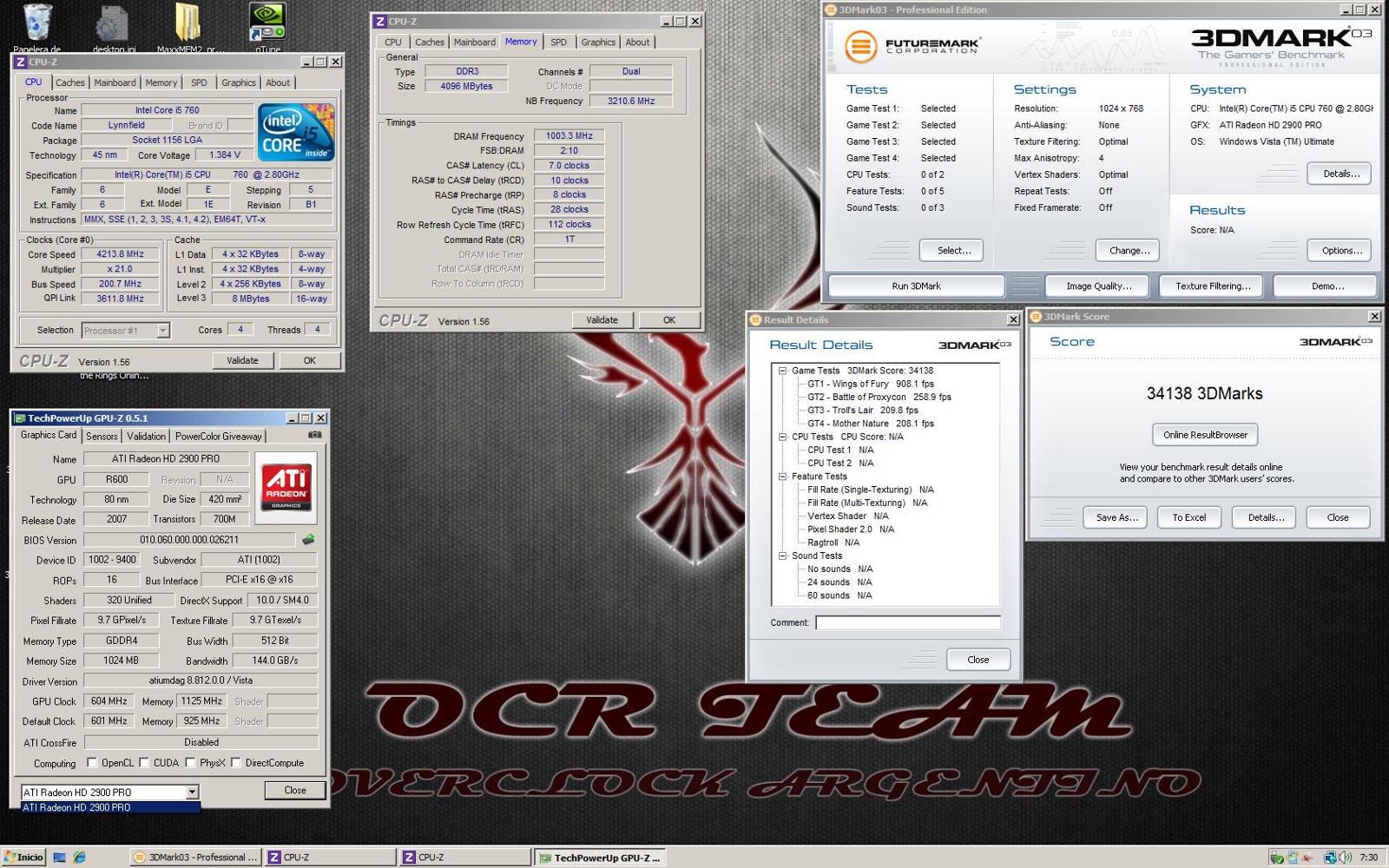The image size is (1389, 868).
Task: Click the Show Desktop quick launch icon
Action: pos(59,857)
